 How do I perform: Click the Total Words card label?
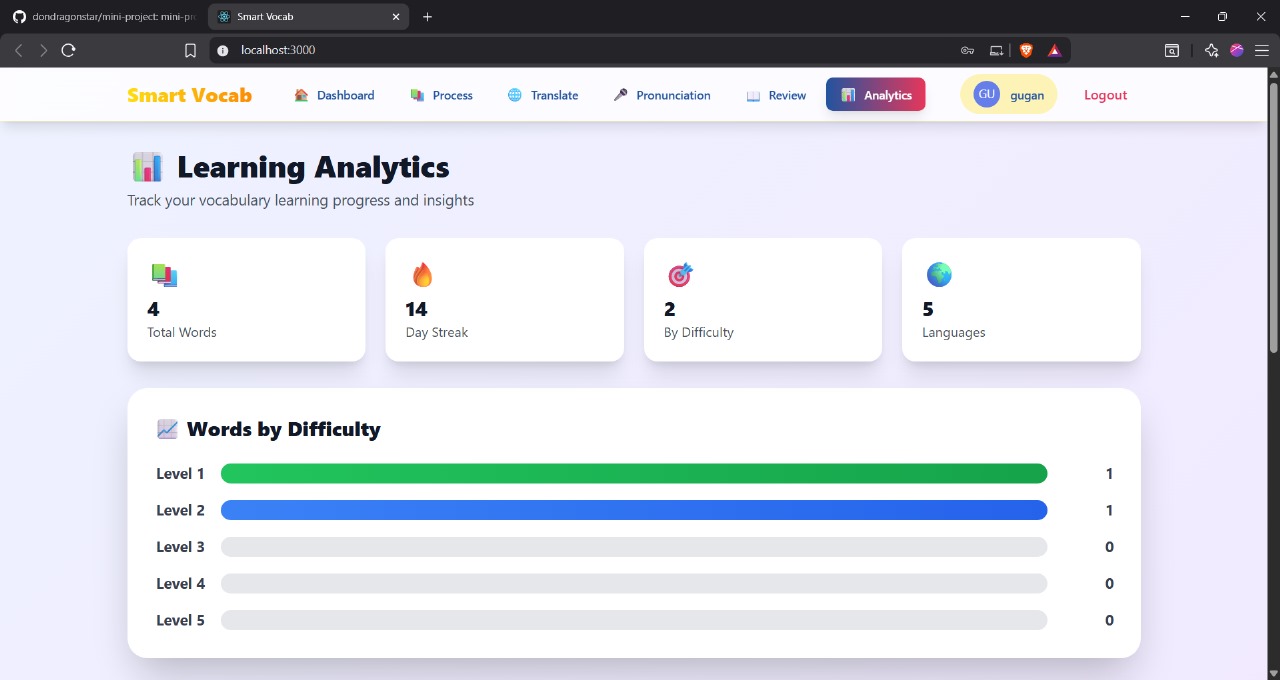pos(181,332)
